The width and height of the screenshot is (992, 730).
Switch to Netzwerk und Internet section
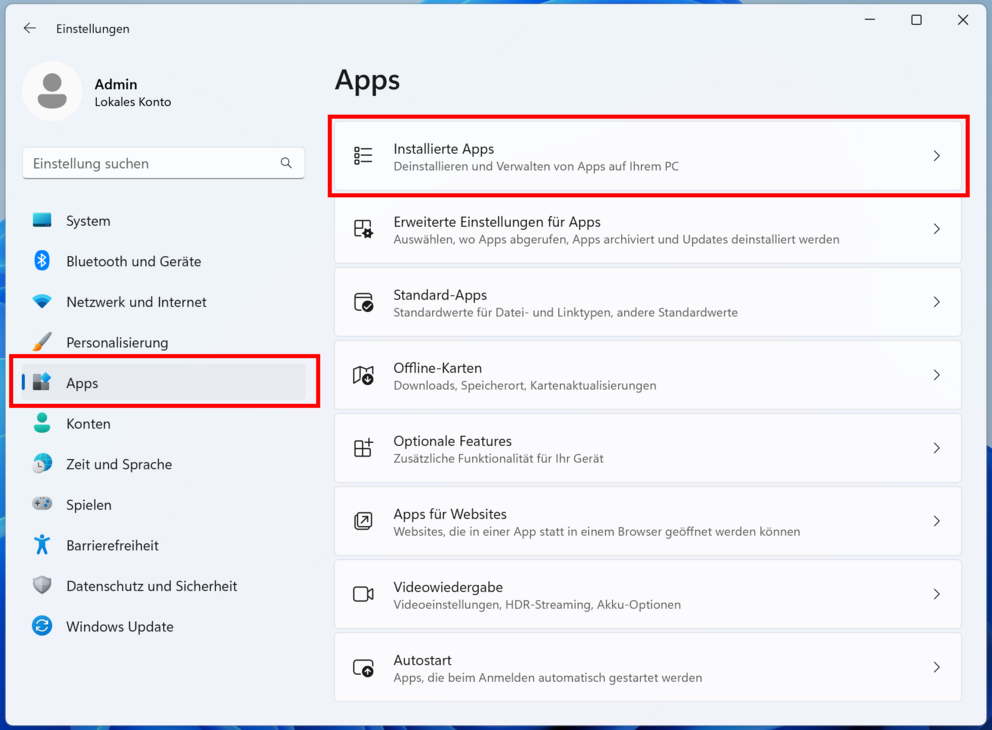tap(163, 302)
